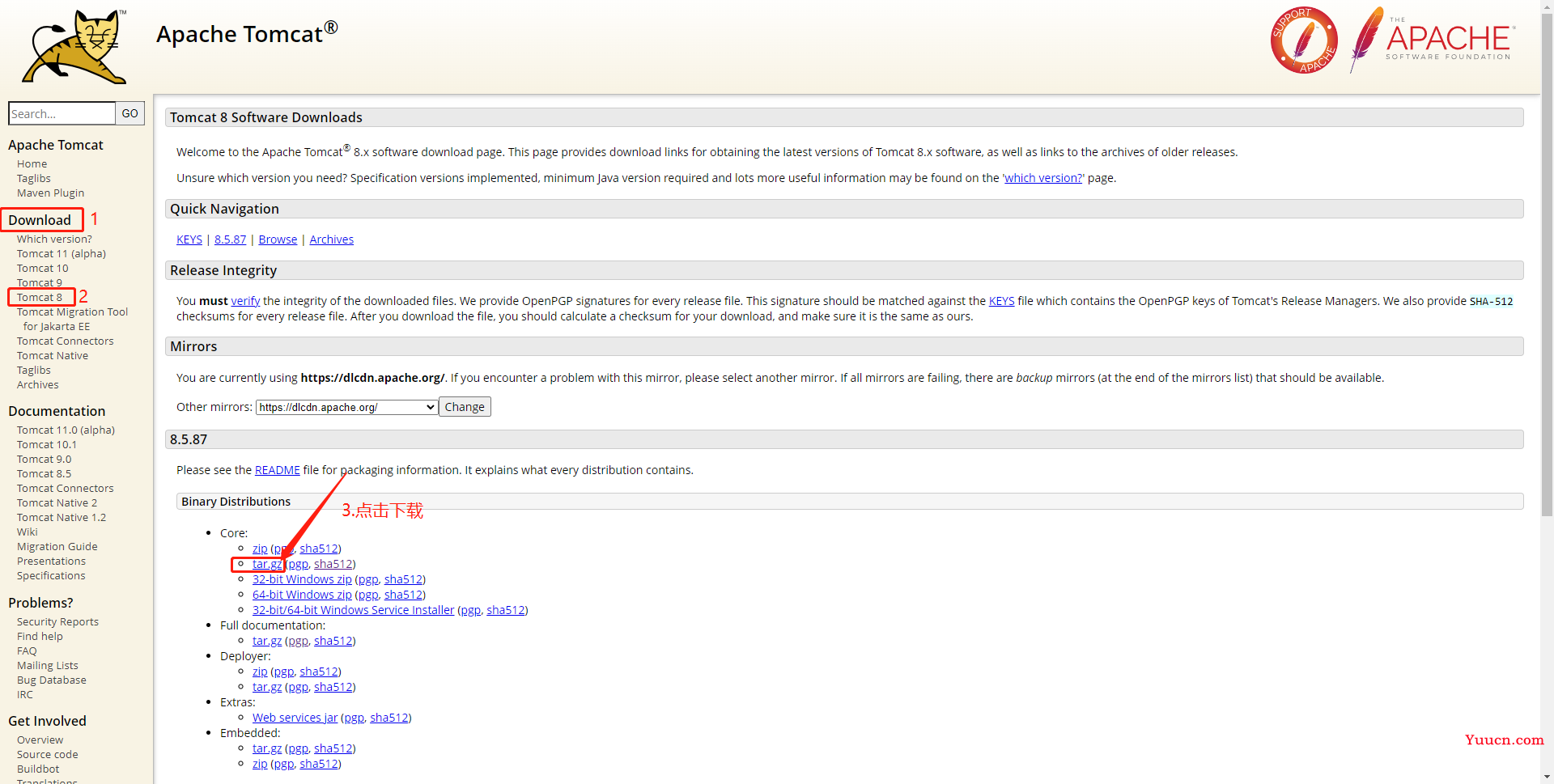Open Tomcat 11.0 (alpha) documentation
Viewport: 1554px width, 784px height.
point(66,430)
